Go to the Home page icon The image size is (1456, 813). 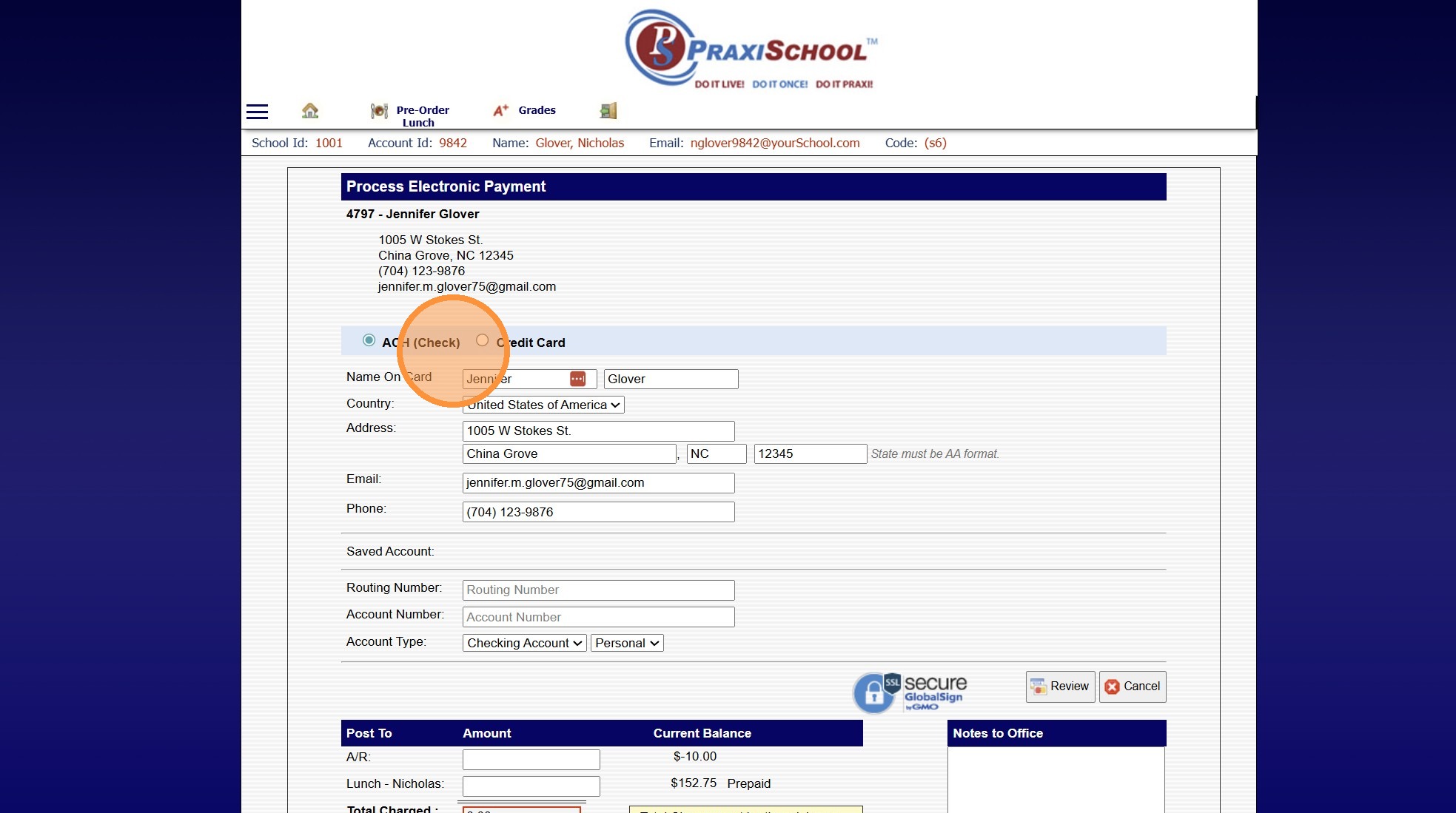[x=310, y=111]
